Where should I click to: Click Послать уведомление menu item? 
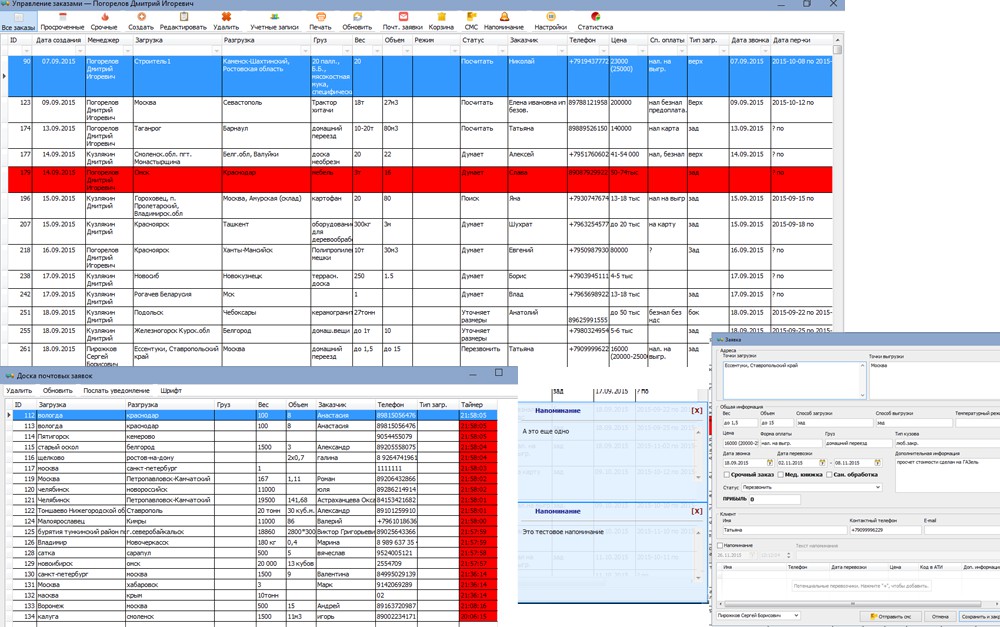(x=116, y=390)
